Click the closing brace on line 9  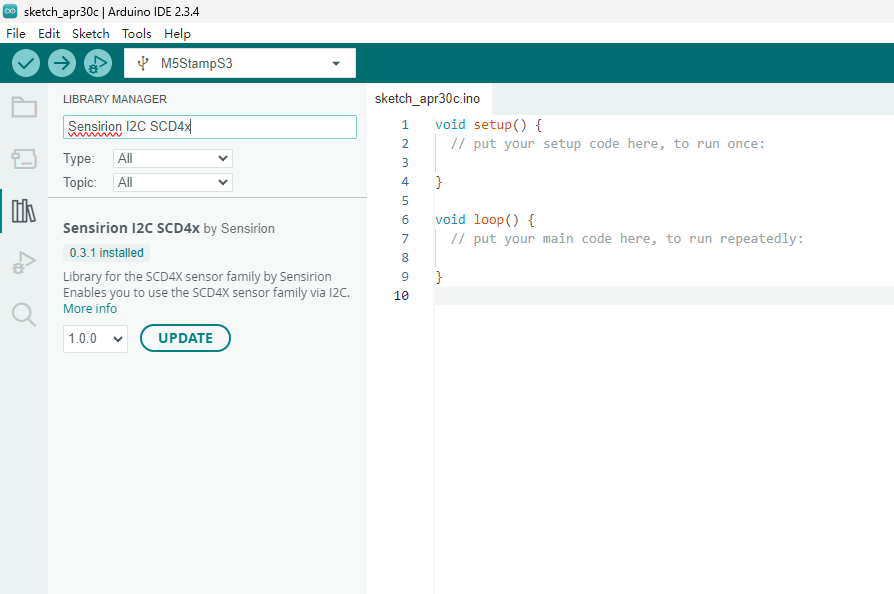coord(439,276)
